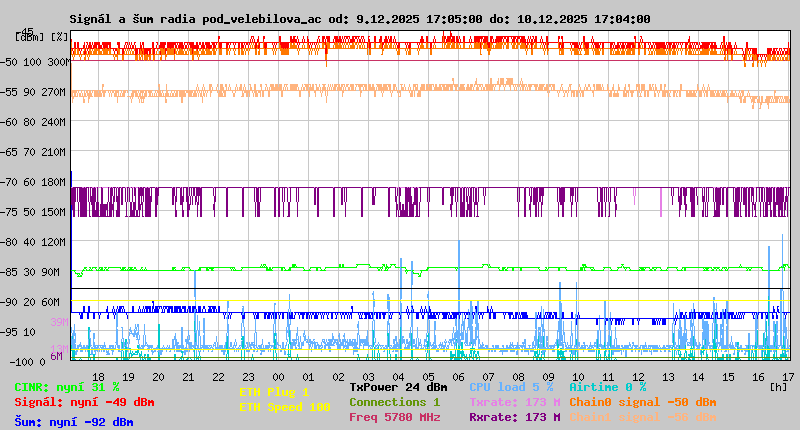This screenshot has width=800, height=430.
Task: Click the 'Airtime 0 %' legend text
Action: [x=607, y=387]
